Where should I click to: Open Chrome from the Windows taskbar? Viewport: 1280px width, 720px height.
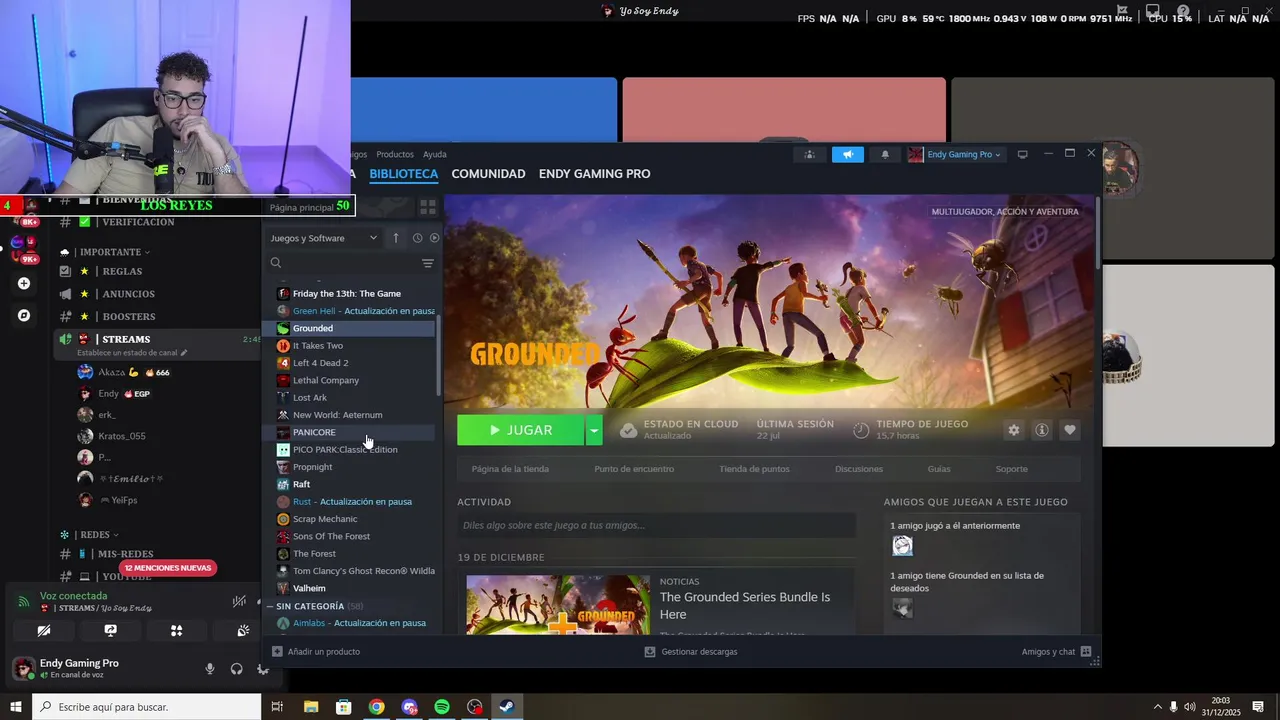(376, 707)
